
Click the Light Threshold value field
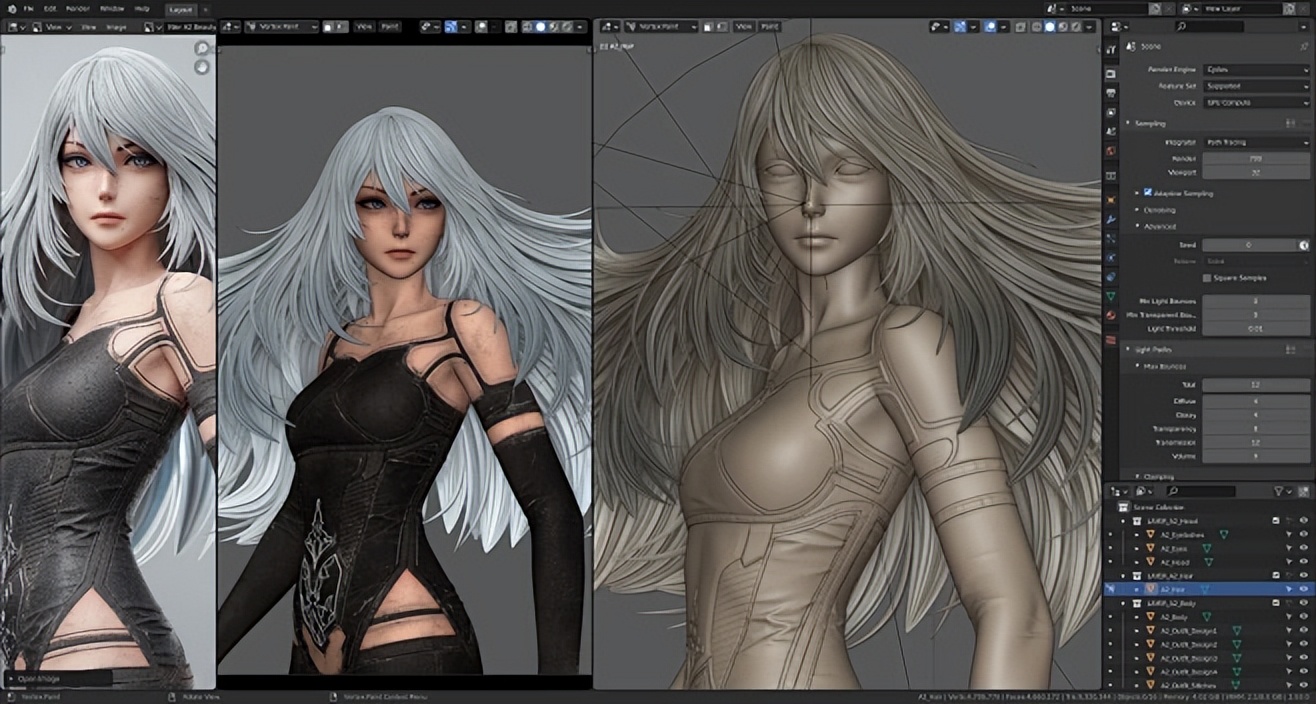[1255, 328]
